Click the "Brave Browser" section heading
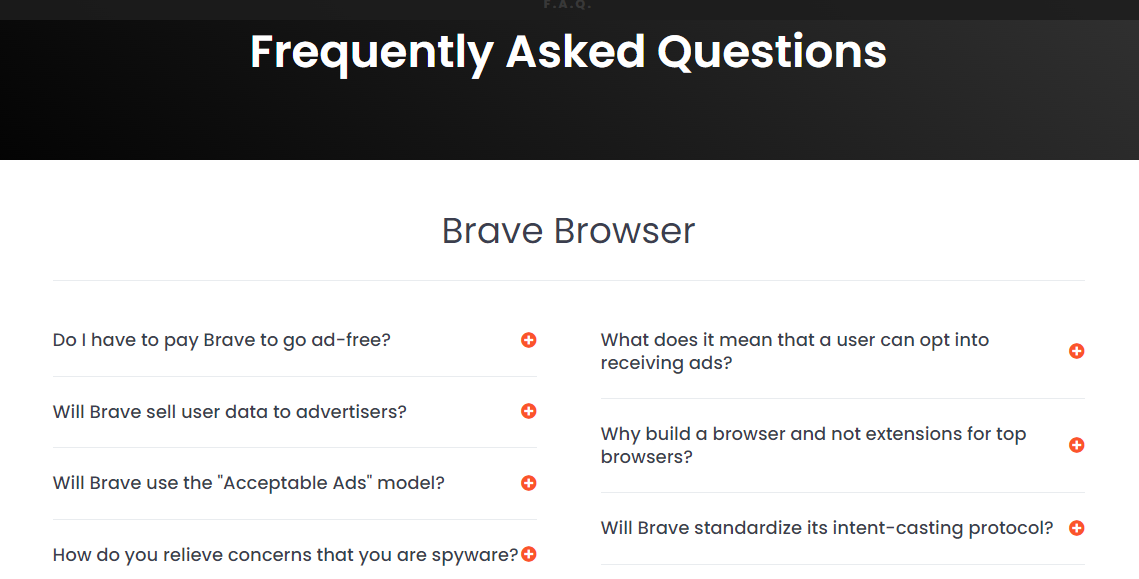Screen dimensions: 1139x579 [568, 230]
